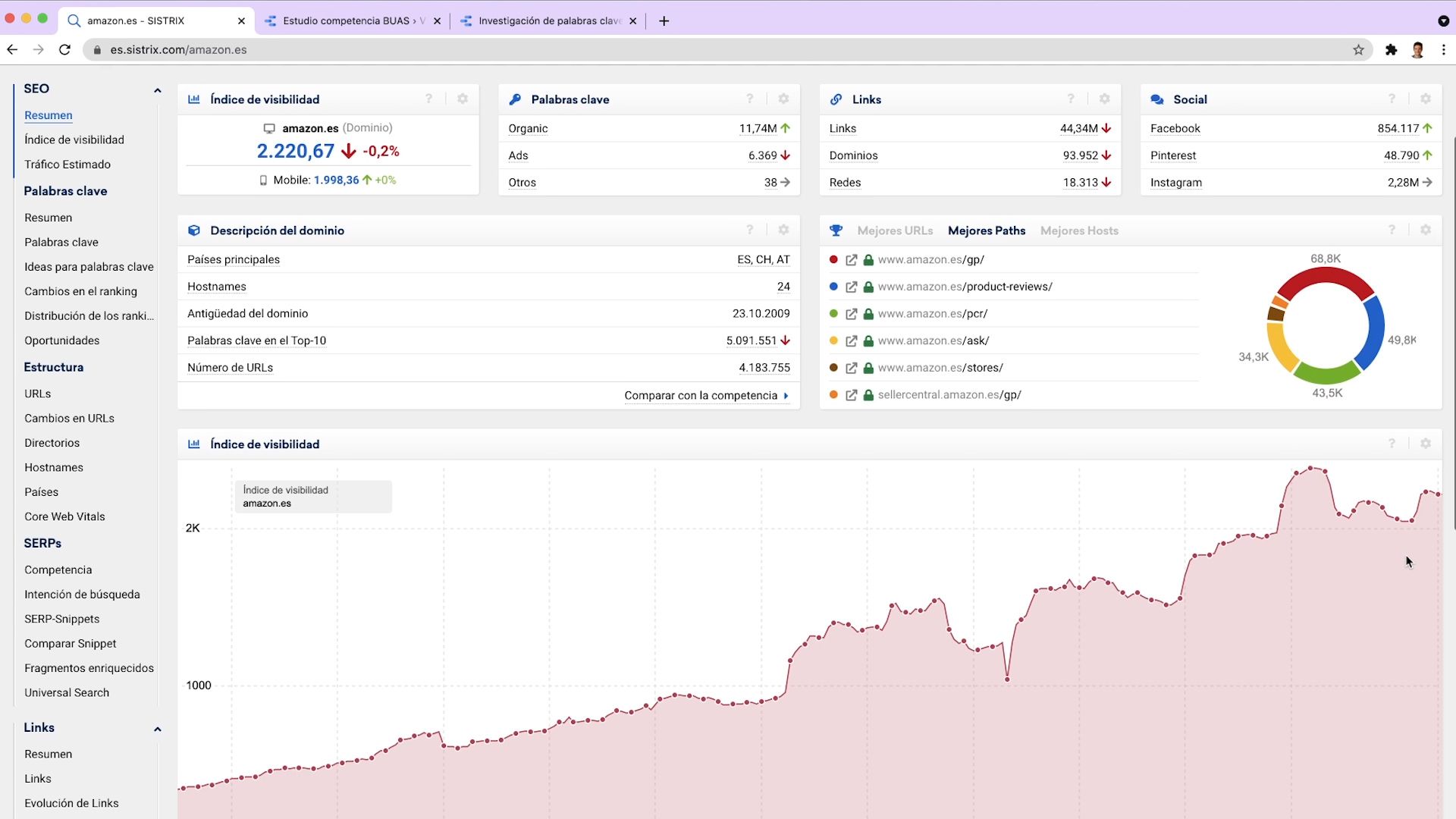Viewport: 1456px width, 819px height.
Task: Click help icon in Links card
Action: (1070, 99)
